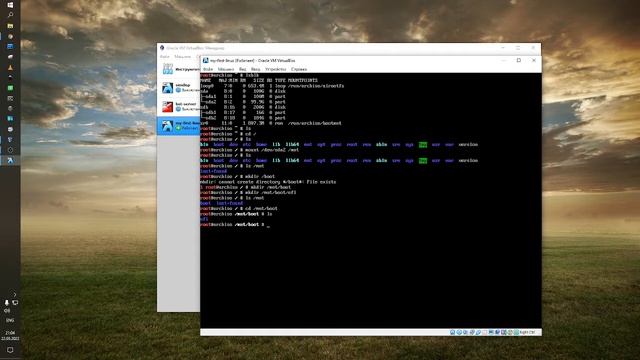Click the VM window title bar icon
The image size is (640, 360).
[206, 60]
